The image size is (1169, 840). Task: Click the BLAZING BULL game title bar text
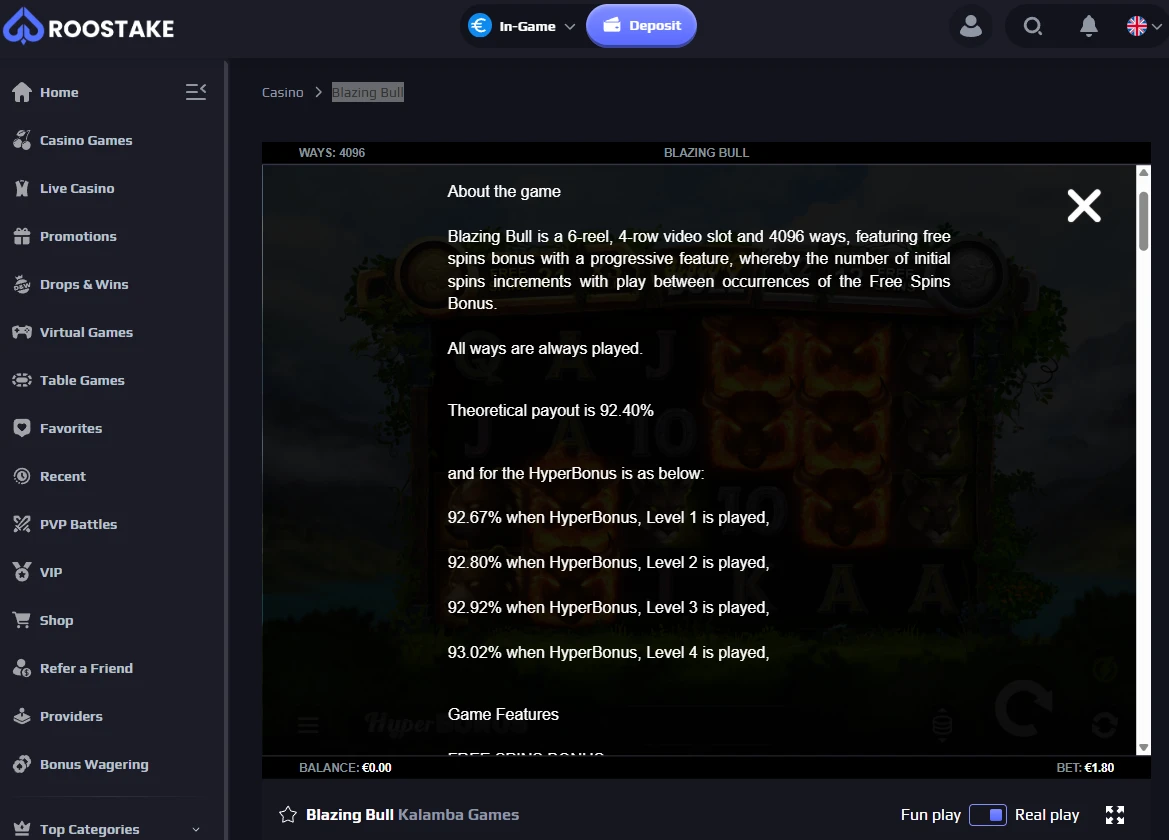pyautogui.click(x=706, y=153)
